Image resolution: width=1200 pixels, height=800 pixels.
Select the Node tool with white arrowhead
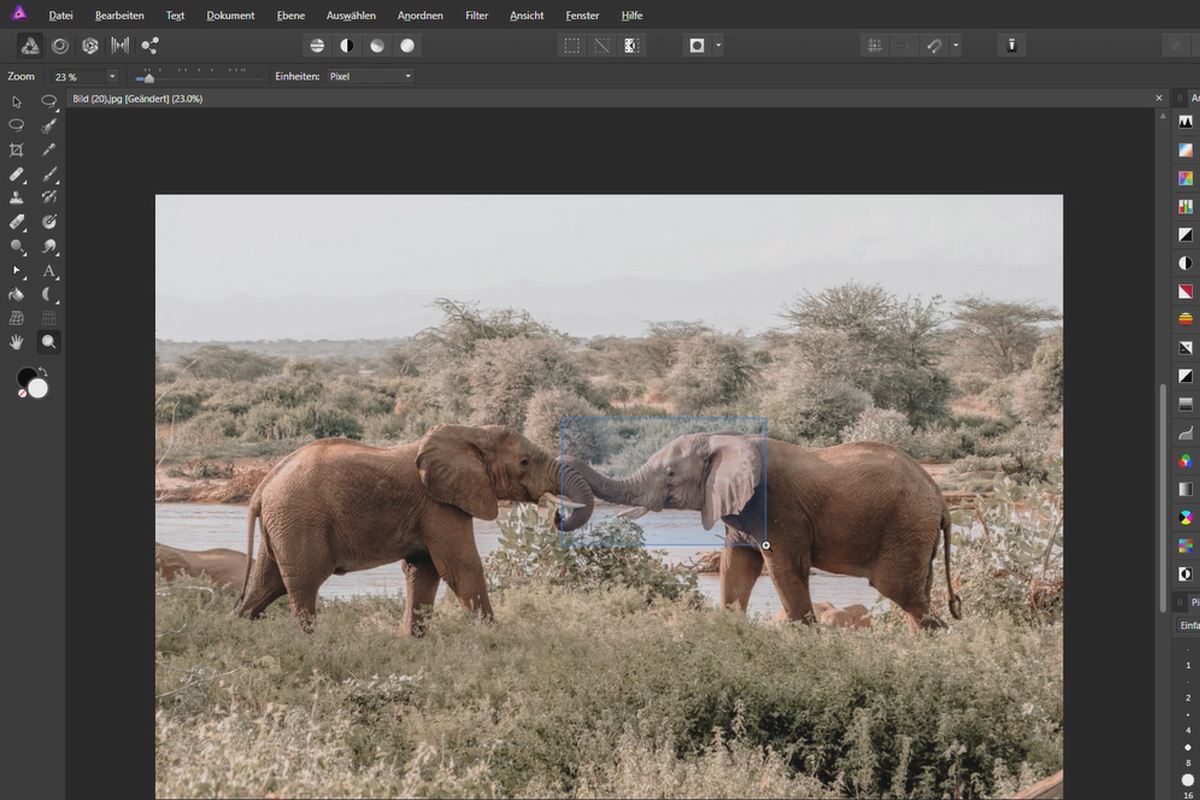pyautogui.click(x=17, y=271)
